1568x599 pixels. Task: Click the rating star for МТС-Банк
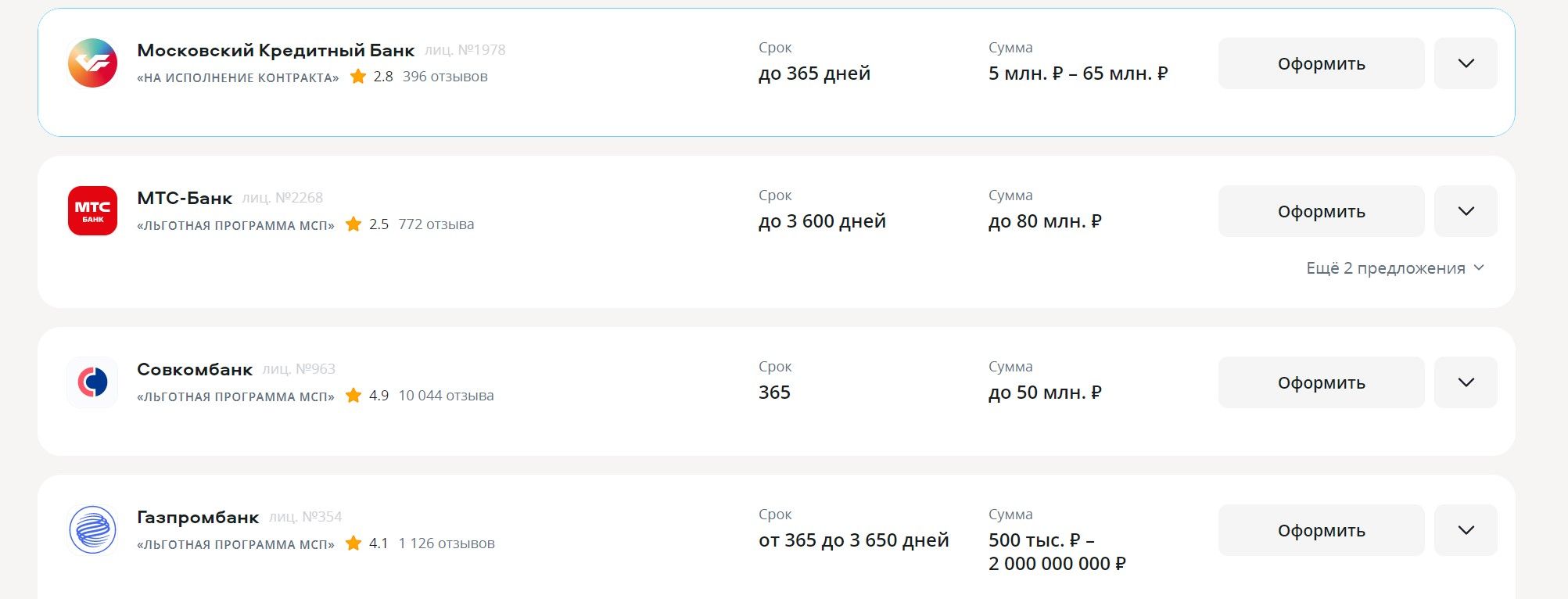click(x=353, y=224)
